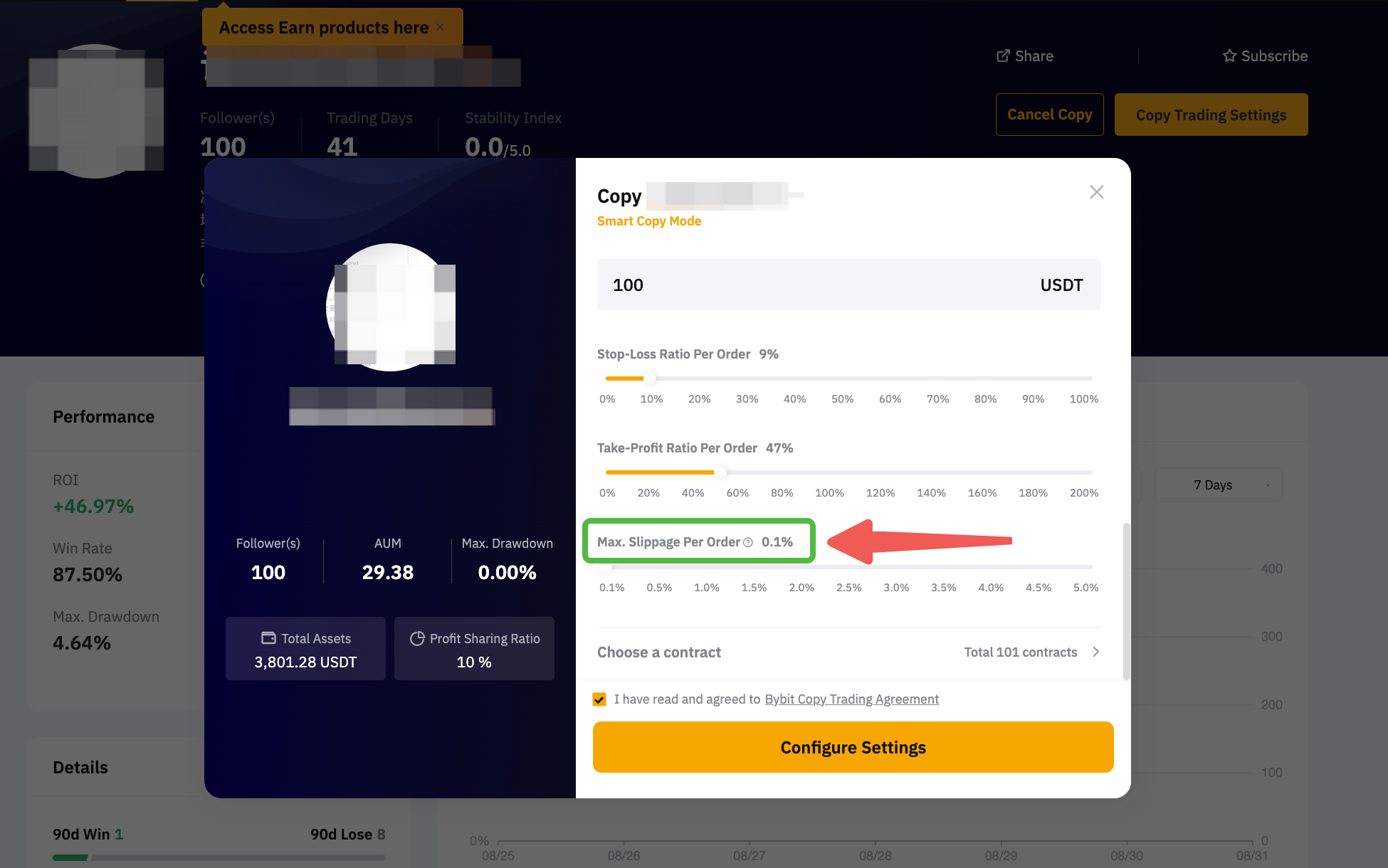Open the 7 Days period dropdown
This screenshot has width=1388, height=868.
point(1218,485)
